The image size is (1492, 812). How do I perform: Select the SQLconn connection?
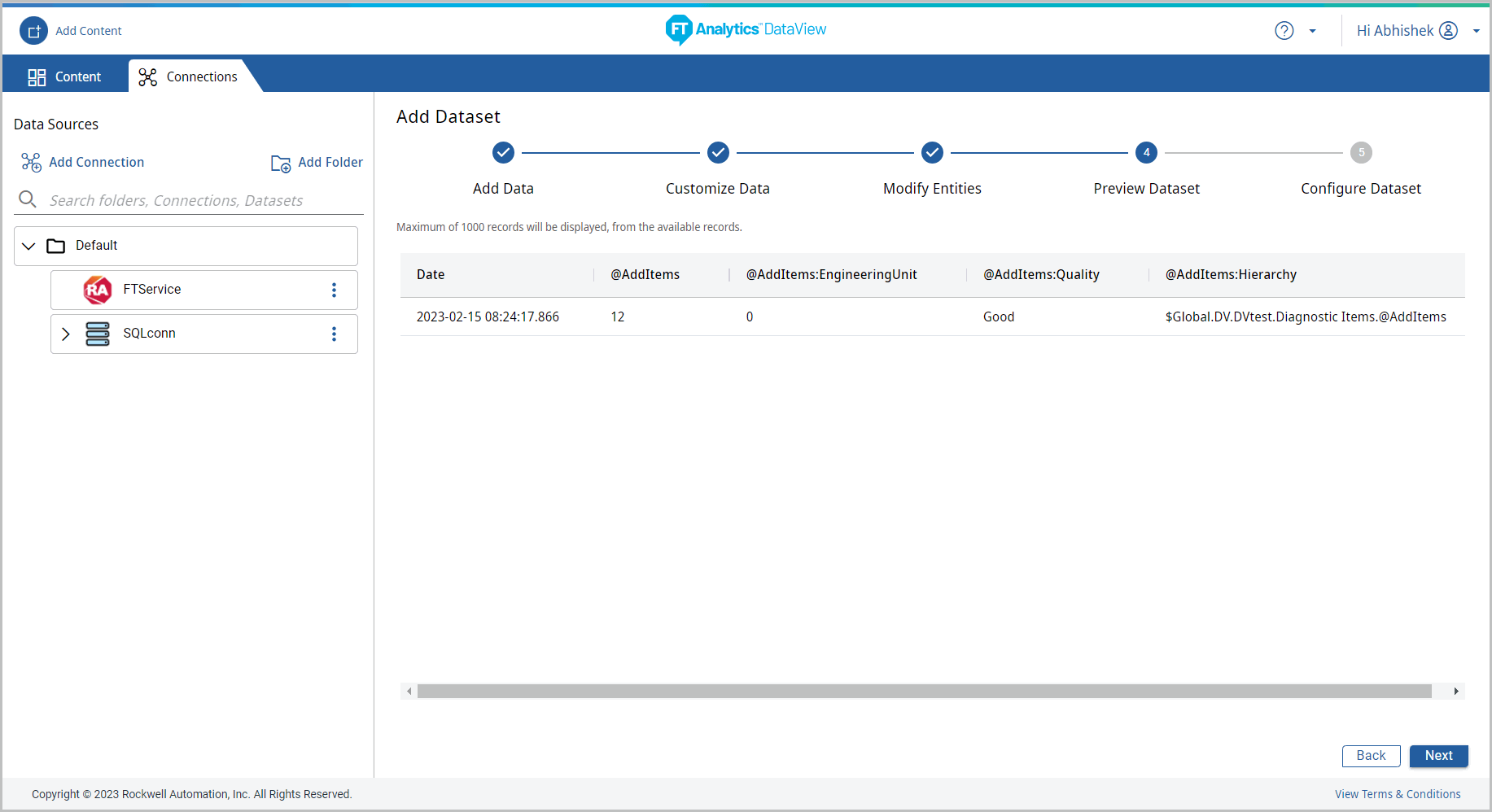tap(204, 334)
